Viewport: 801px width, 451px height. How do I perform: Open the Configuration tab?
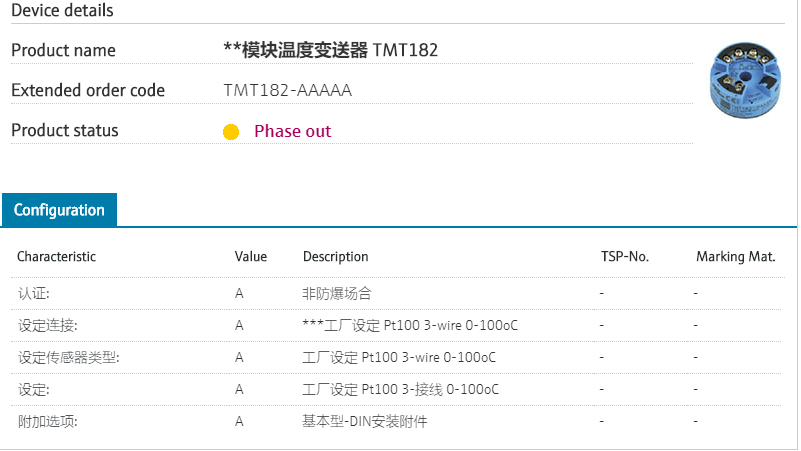[x=59, y=210]
